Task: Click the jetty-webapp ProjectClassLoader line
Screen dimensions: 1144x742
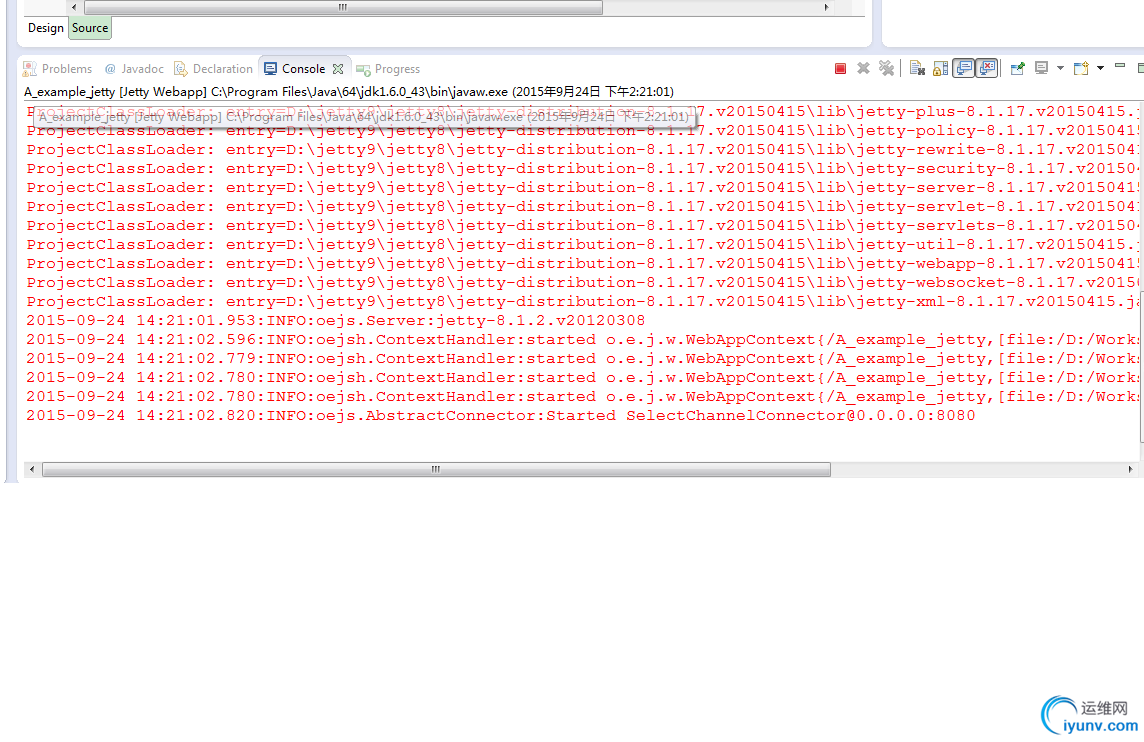Action: point(582,263)
